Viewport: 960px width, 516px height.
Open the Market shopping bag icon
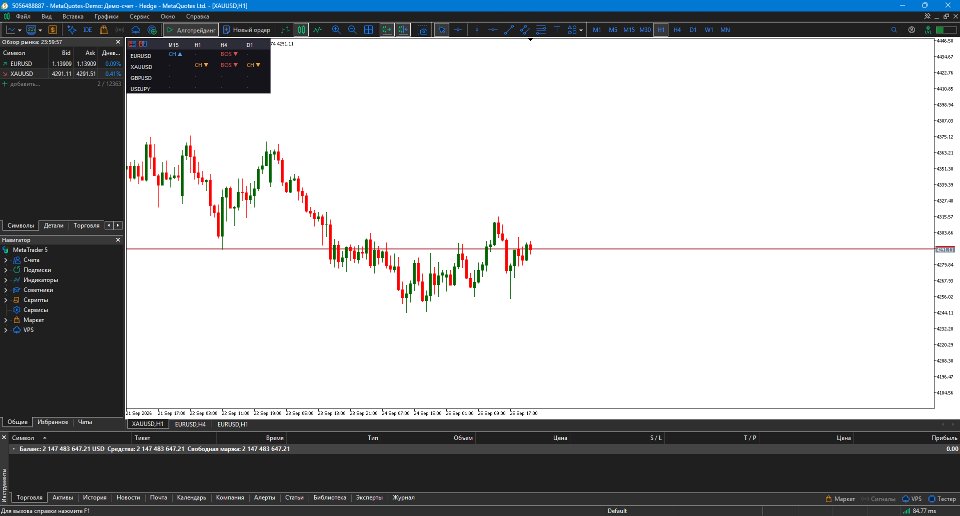pyautogui.click(x=104, y=29)
